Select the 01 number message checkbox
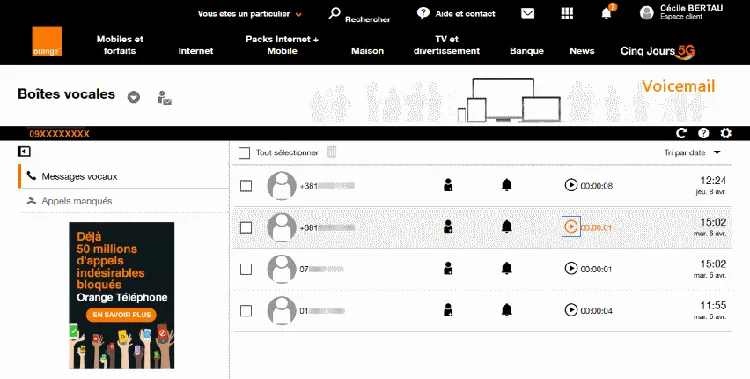This screenshot has height=379, width=750. [x=246, y=311]
